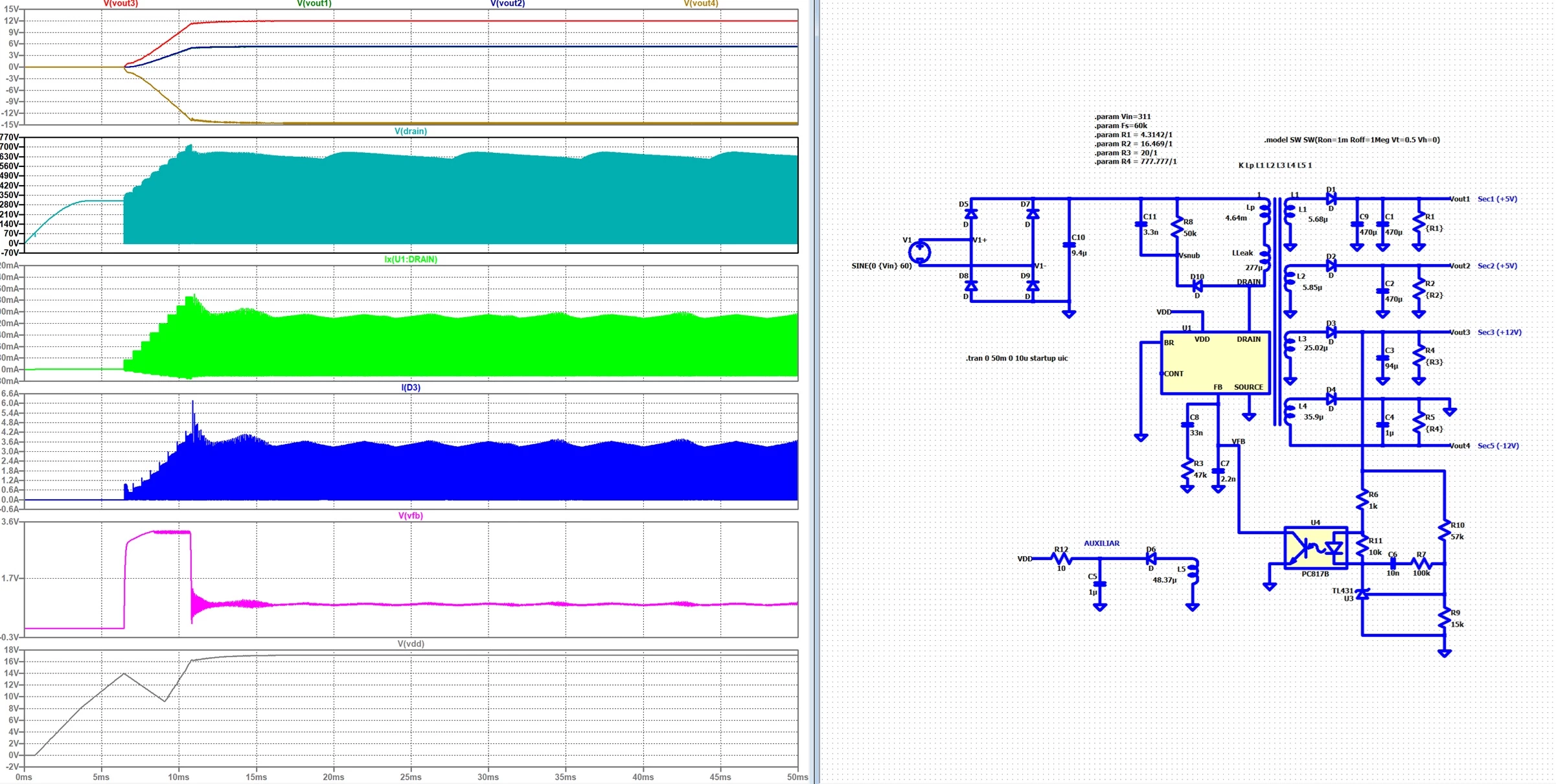Click the .tran 0 50m startup directive
1556x784 pixels.
coord(1016,358)
